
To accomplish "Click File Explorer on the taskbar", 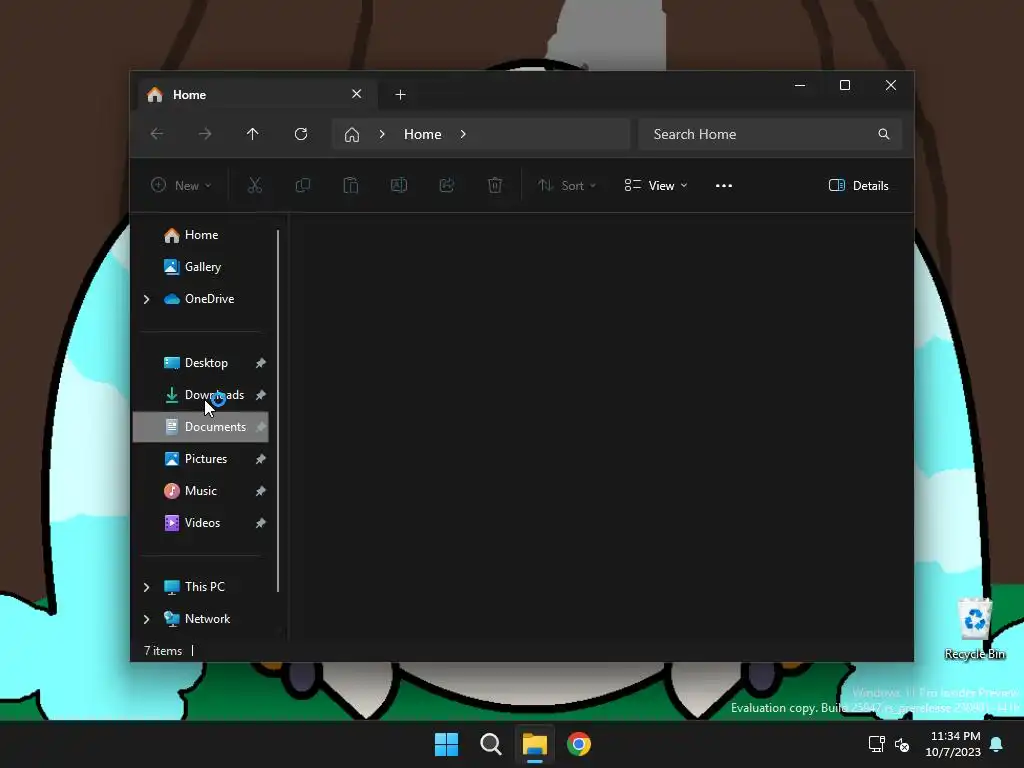I will pos(534,744).
